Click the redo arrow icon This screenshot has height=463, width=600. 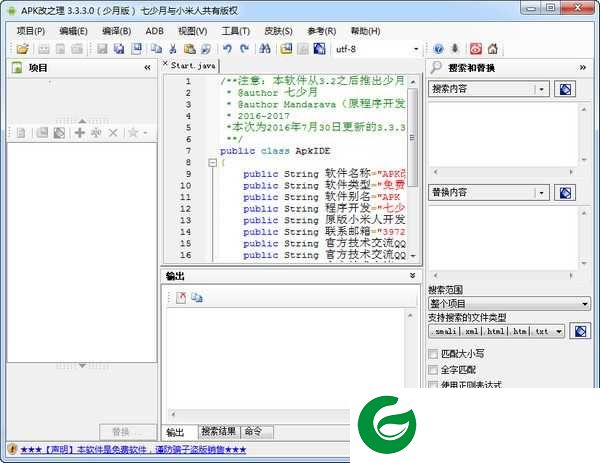point(244,49)
